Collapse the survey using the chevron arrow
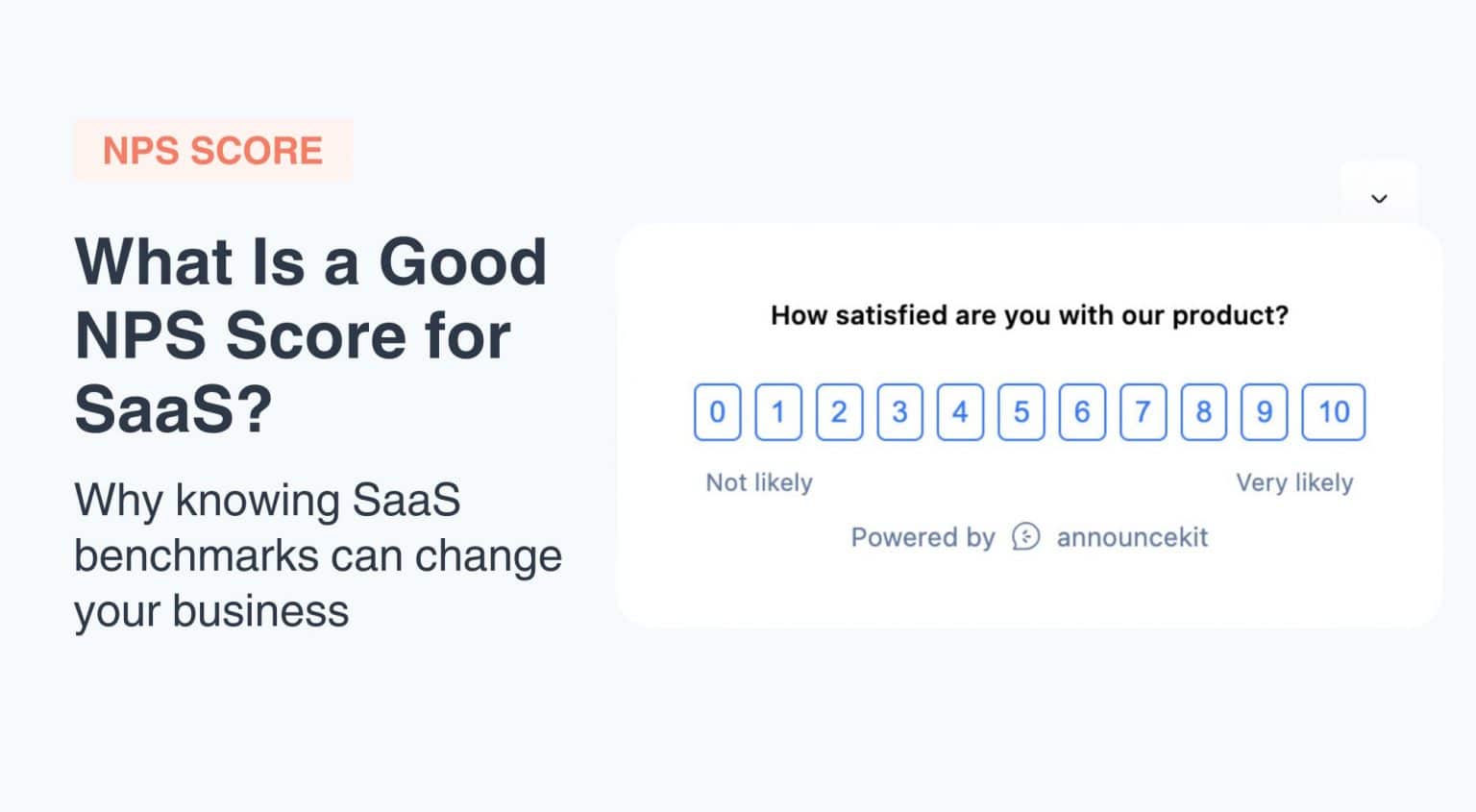1476x812 pixels. click(1379, 199)
